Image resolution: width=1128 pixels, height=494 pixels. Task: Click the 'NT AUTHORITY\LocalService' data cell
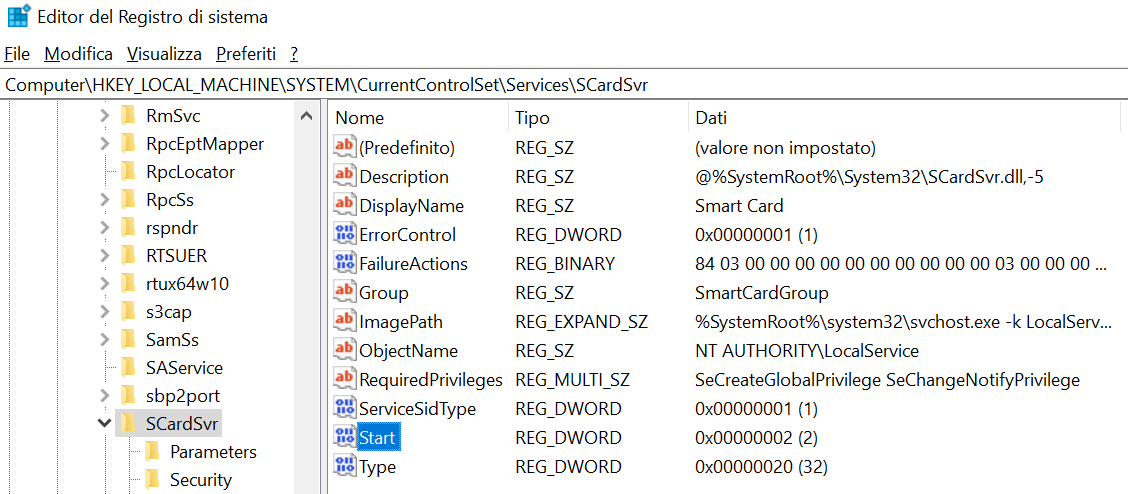pos(807,351)
